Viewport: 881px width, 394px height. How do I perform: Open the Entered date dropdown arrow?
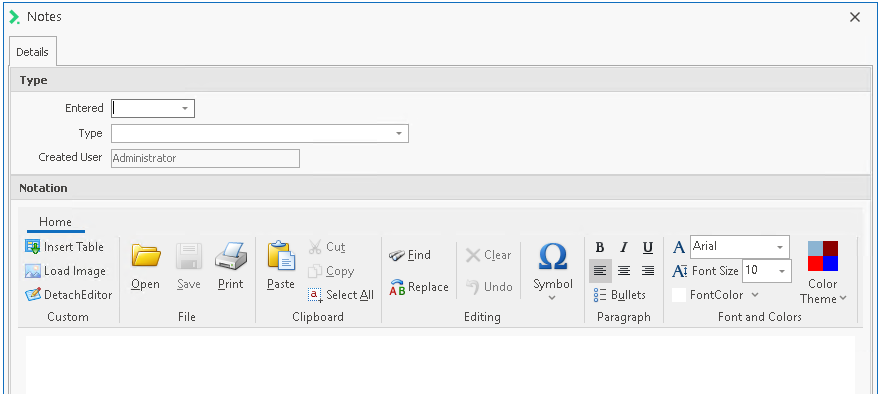point(185,108)
